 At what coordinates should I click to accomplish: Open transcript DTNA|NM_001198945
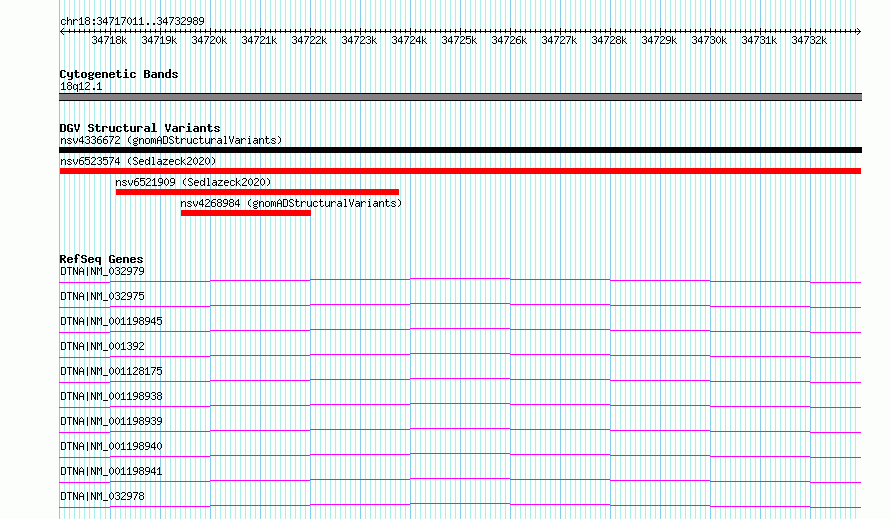111,321
